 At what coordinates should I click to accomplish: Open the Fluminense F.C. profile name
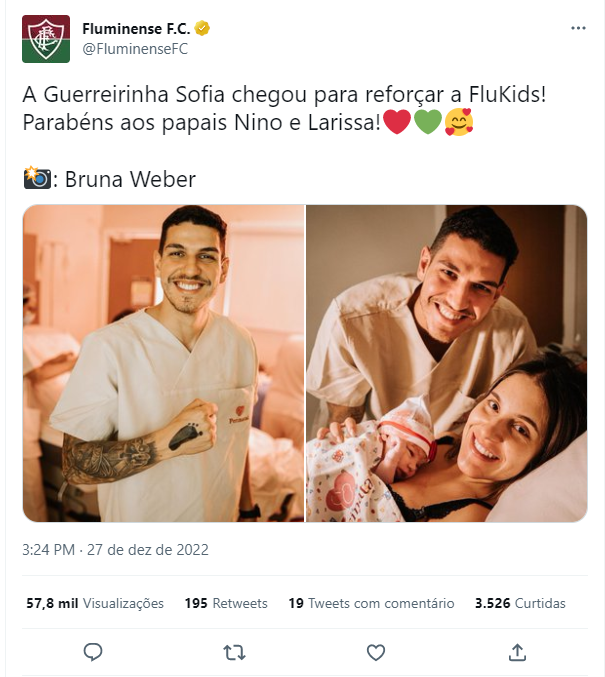coord(136,28)
